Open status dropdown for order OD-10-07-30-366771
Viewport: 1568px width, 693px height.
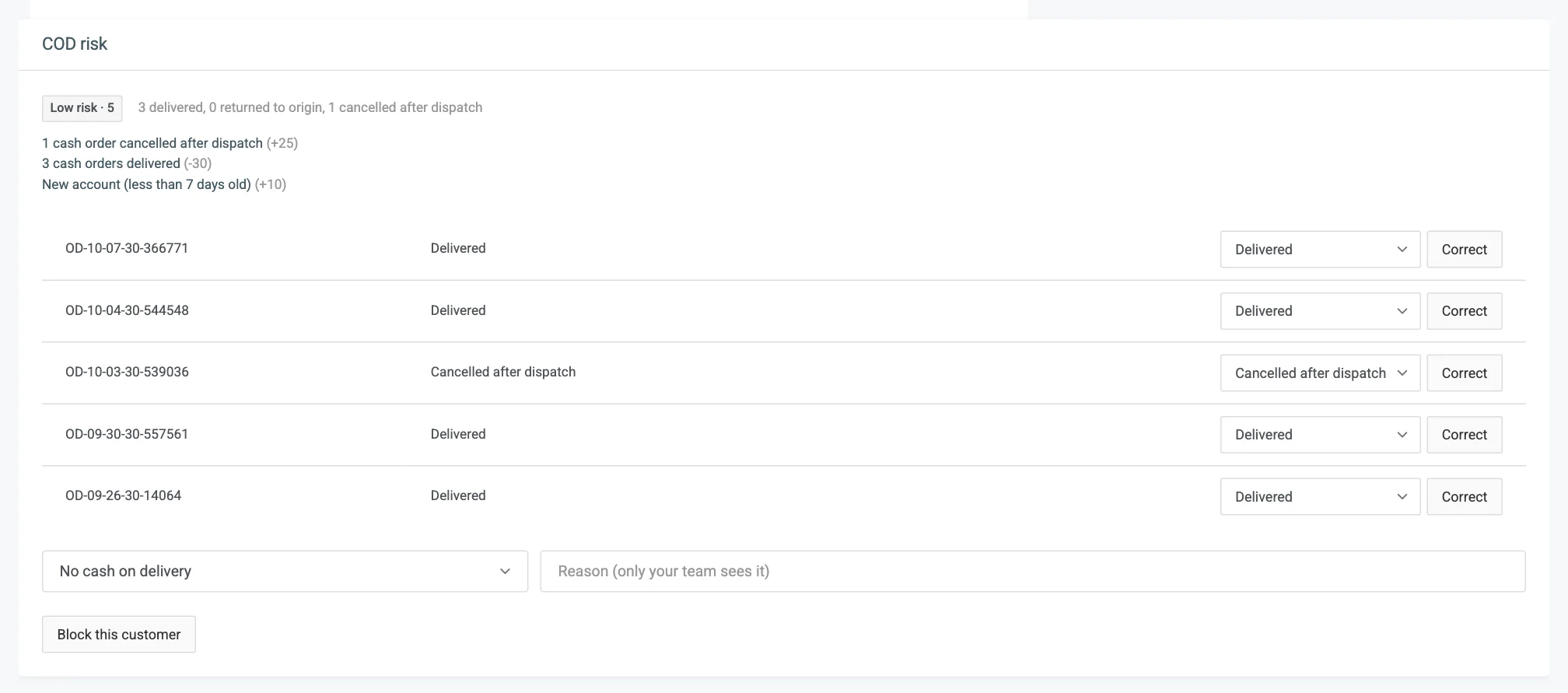pyautogui.click(x=1320, y=250)
